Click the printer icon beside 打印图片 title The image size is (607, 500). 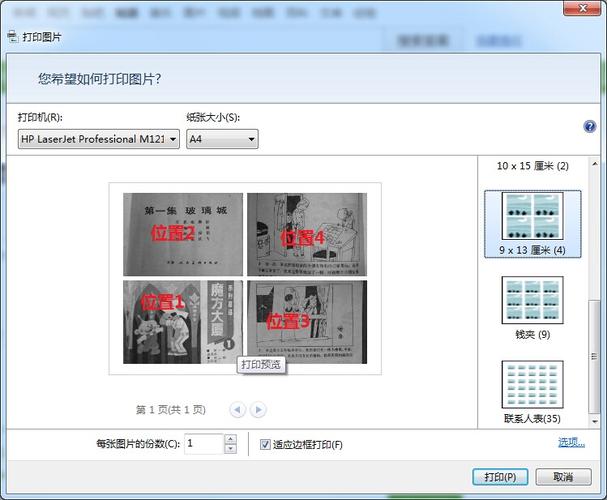[x=12, y=37]
